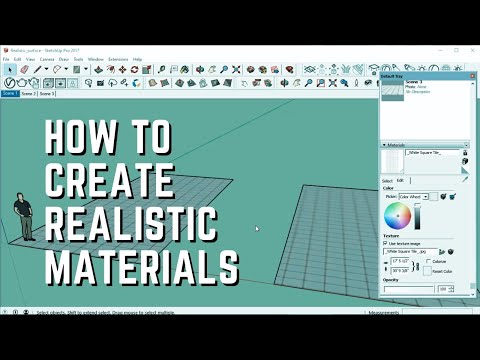
Task: Click the Reset Color swatch button
Action: (427, 271)
